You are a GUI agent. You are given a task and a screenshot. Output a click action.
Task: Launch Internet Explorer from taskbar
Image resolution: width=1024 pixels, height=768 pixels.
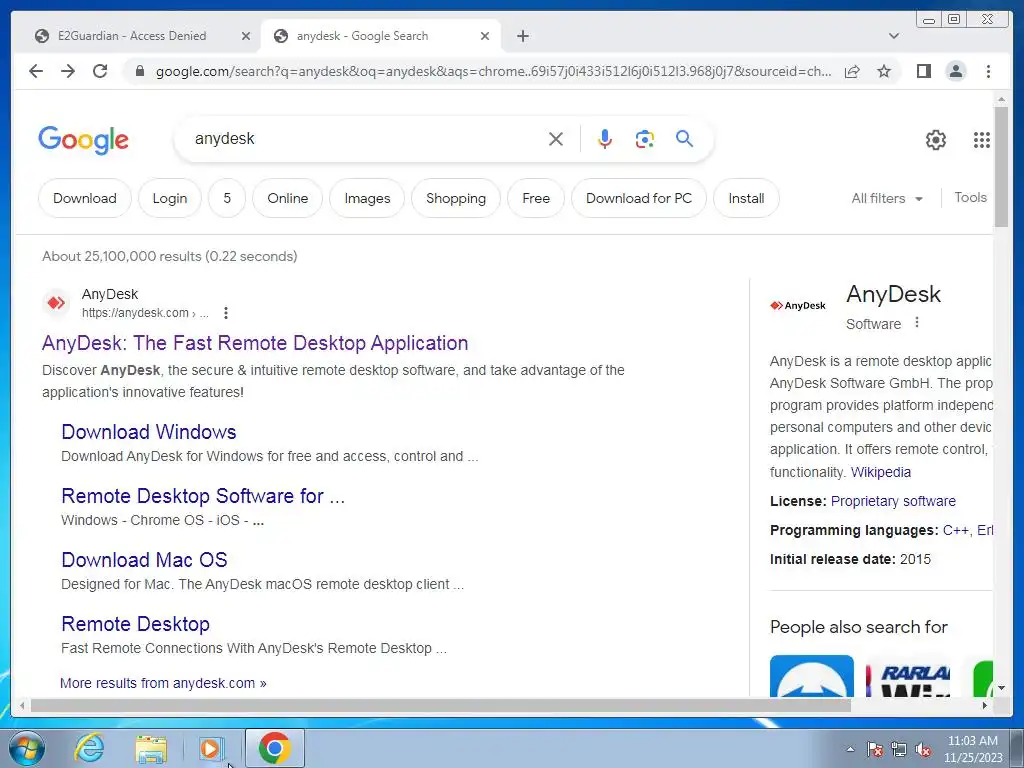click(x=89, y=748)
